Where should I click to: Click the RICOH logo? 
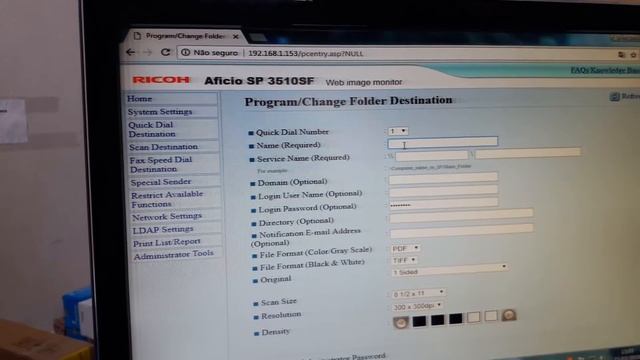pos(161,80)
